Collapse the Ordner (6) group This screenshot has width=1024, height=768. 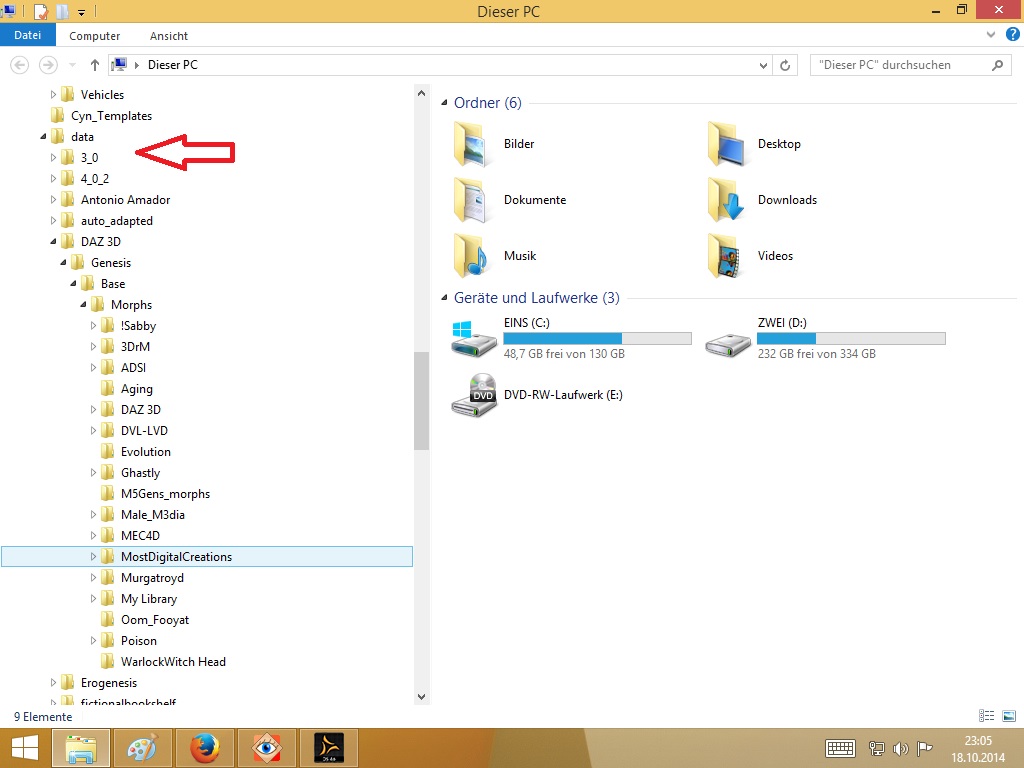444,103
